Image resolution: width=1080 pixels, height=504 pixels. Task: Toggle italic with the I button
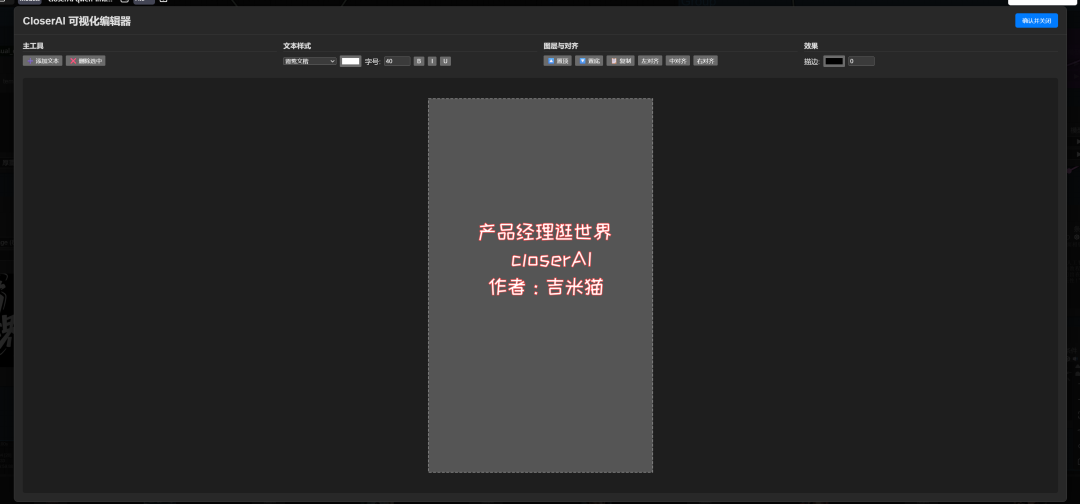(433, 61)
